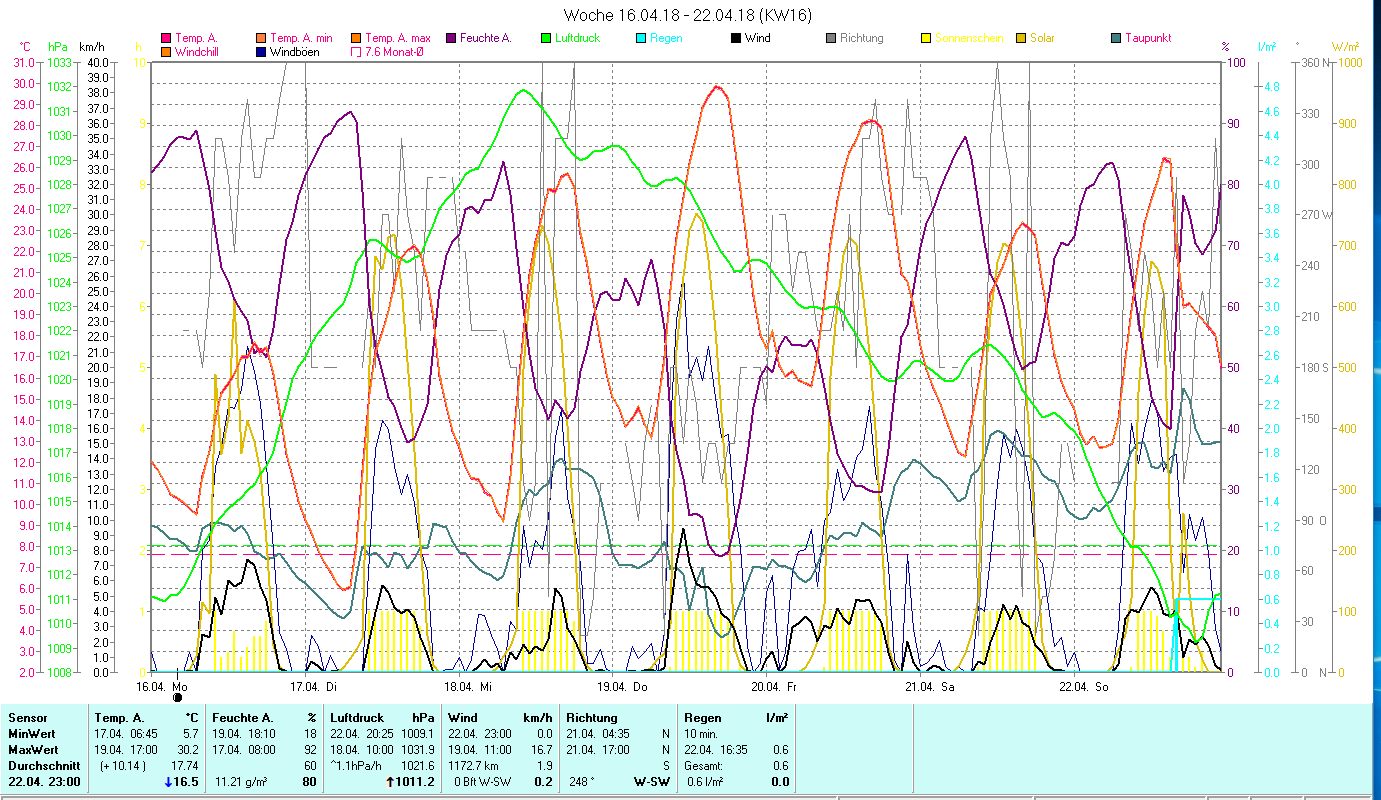Click the '20.04. Fr' date label
This screenshot has width=1381, height=800.
776,687
